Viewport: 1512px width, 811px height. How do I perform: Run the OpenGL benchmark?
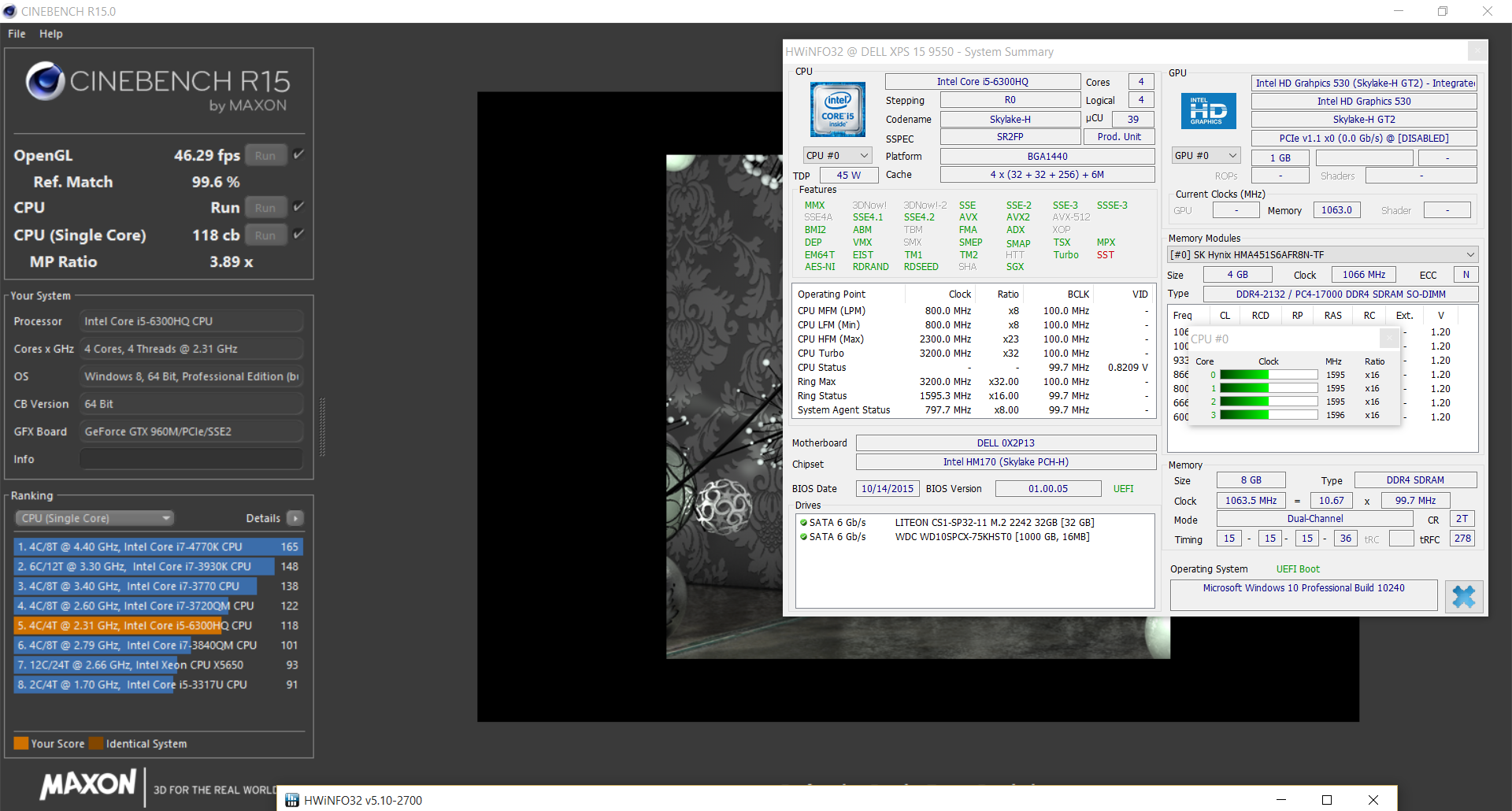tap(265, 156)
